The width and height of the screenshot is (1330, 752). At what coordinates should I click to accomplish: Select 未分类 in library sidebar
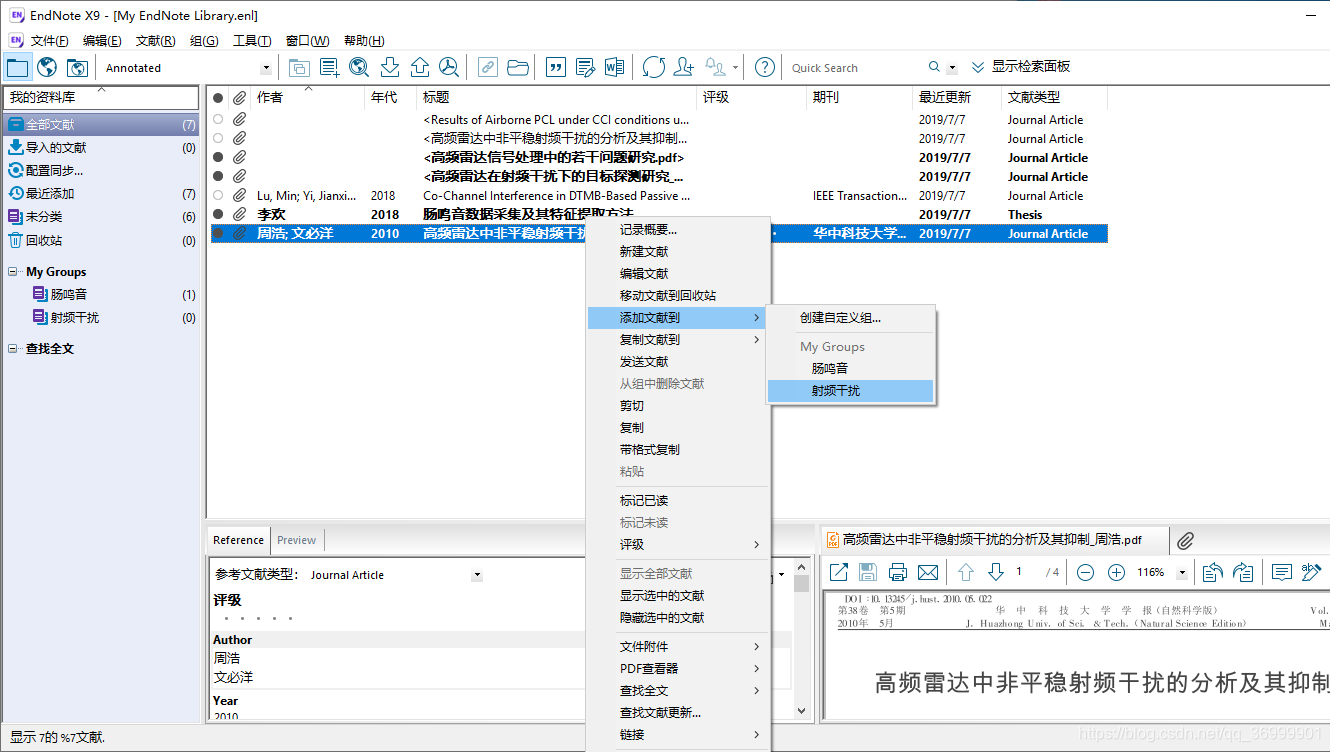pyautogui.click(x=101, y=217)
